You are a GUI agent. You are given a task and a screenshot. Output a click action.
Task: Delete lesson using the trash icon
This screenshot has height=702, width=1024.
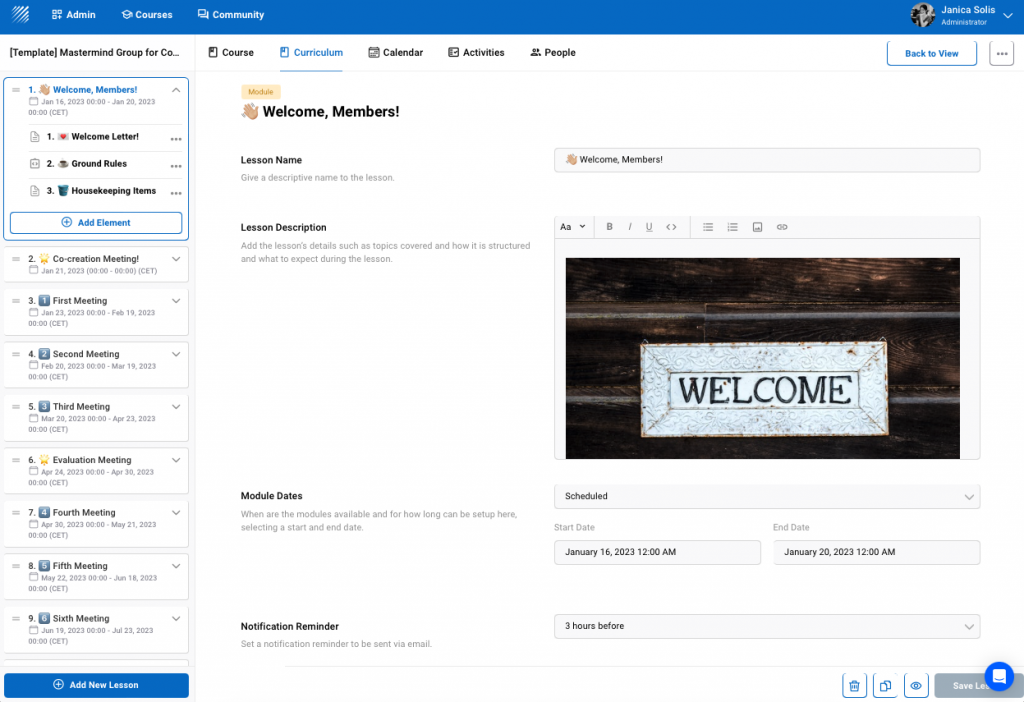click(854, 685)
